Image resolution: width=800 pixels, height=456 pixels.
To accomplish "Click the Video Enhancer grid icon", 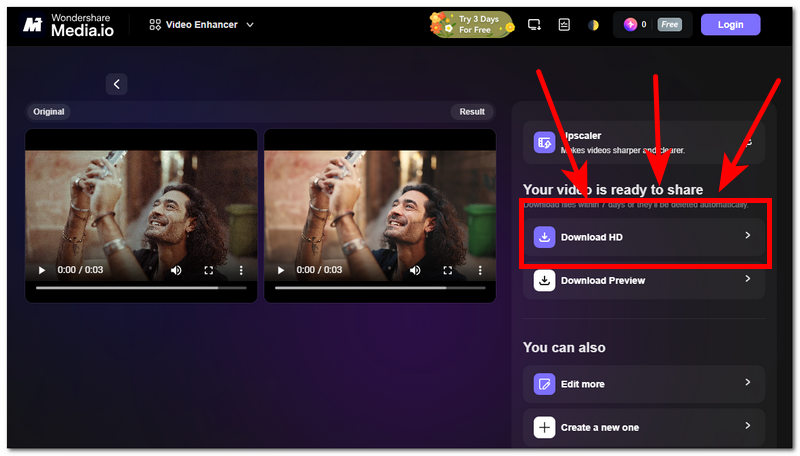I will pos(155,24).
